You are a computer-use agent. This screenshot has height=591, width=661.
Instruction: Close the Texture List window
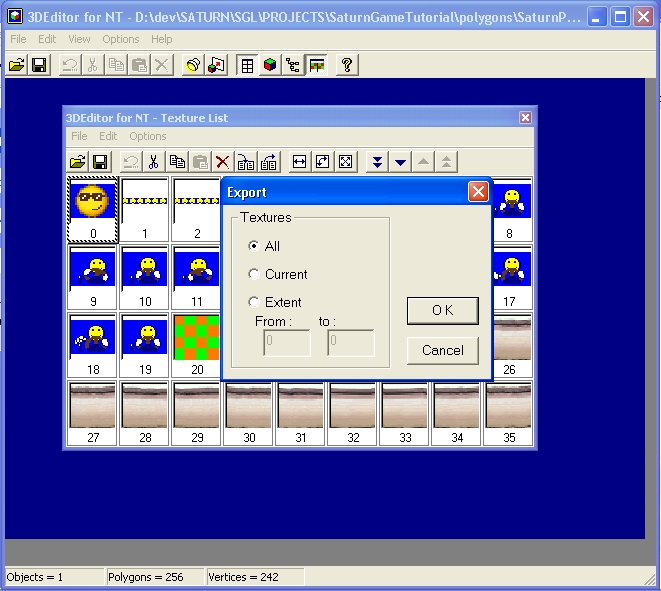click(x=525, y=118)
